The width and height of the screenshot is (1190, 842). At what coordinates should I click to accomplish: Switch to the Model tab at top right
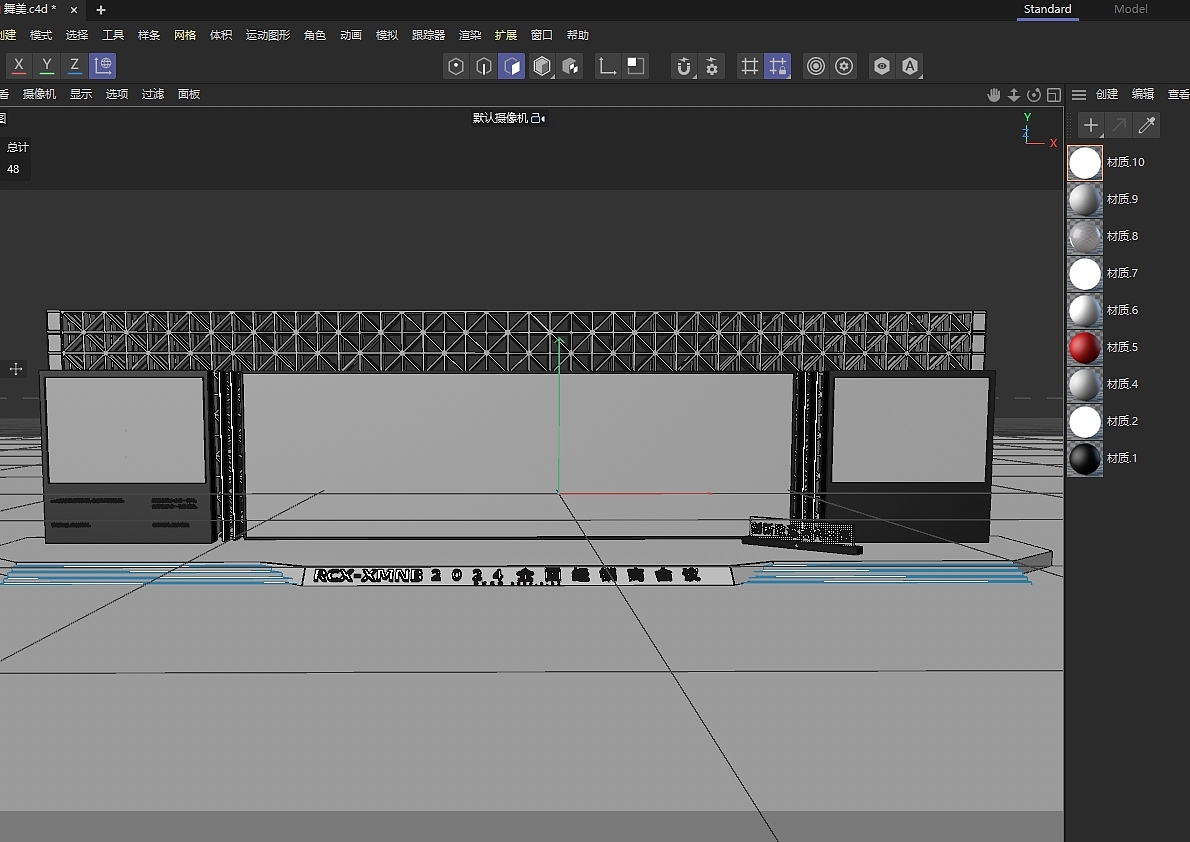coord(1130,10)
